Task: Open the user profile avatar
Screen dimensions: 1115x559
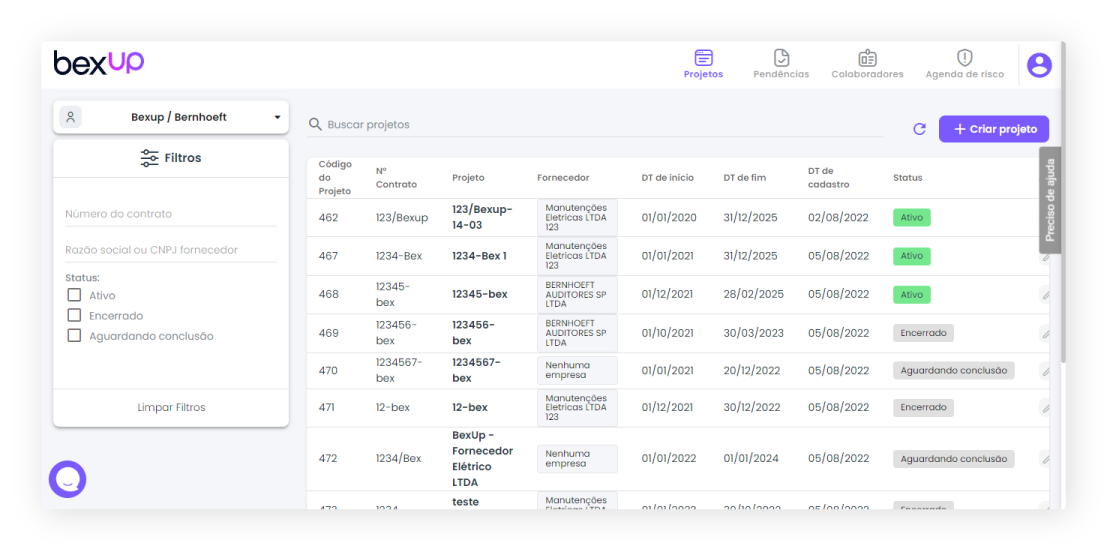Action: [1039, 65]
